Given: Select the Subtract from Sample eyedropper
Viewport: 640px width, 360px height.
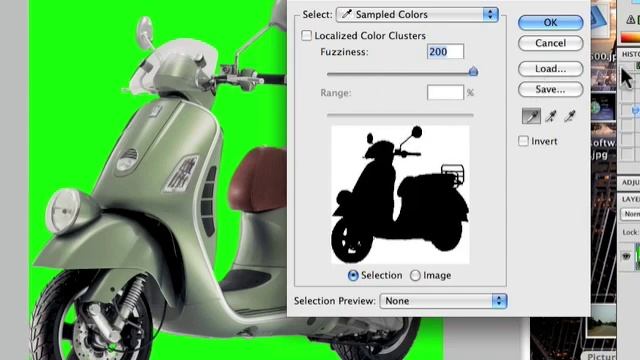Looking at the screenshot, I should tap(570, 116).
